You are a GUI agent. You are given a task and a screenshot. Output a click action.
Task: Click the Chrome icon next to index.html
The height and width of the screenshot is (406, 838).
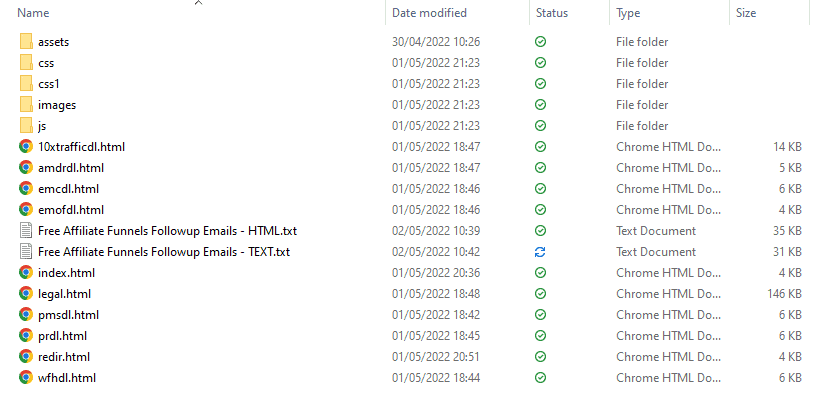pyautogui.click(x=26, y=273)
